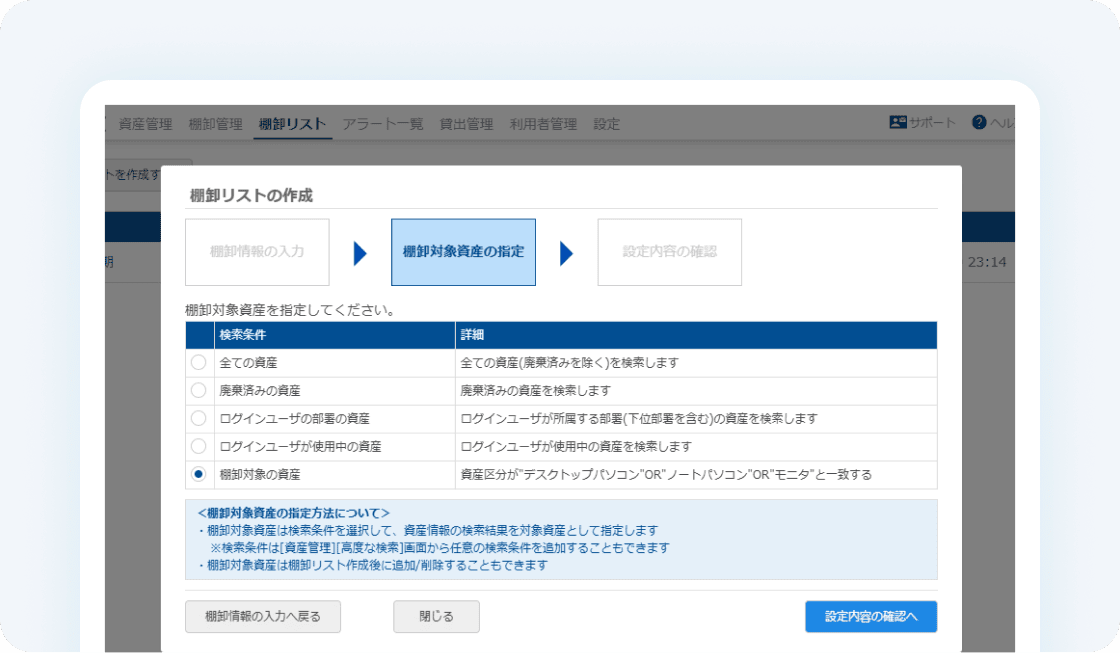Viewport: 1120px width, 653px height.
Task: Switch to the 棚卸リスト tab
Action: click(292, 124)
